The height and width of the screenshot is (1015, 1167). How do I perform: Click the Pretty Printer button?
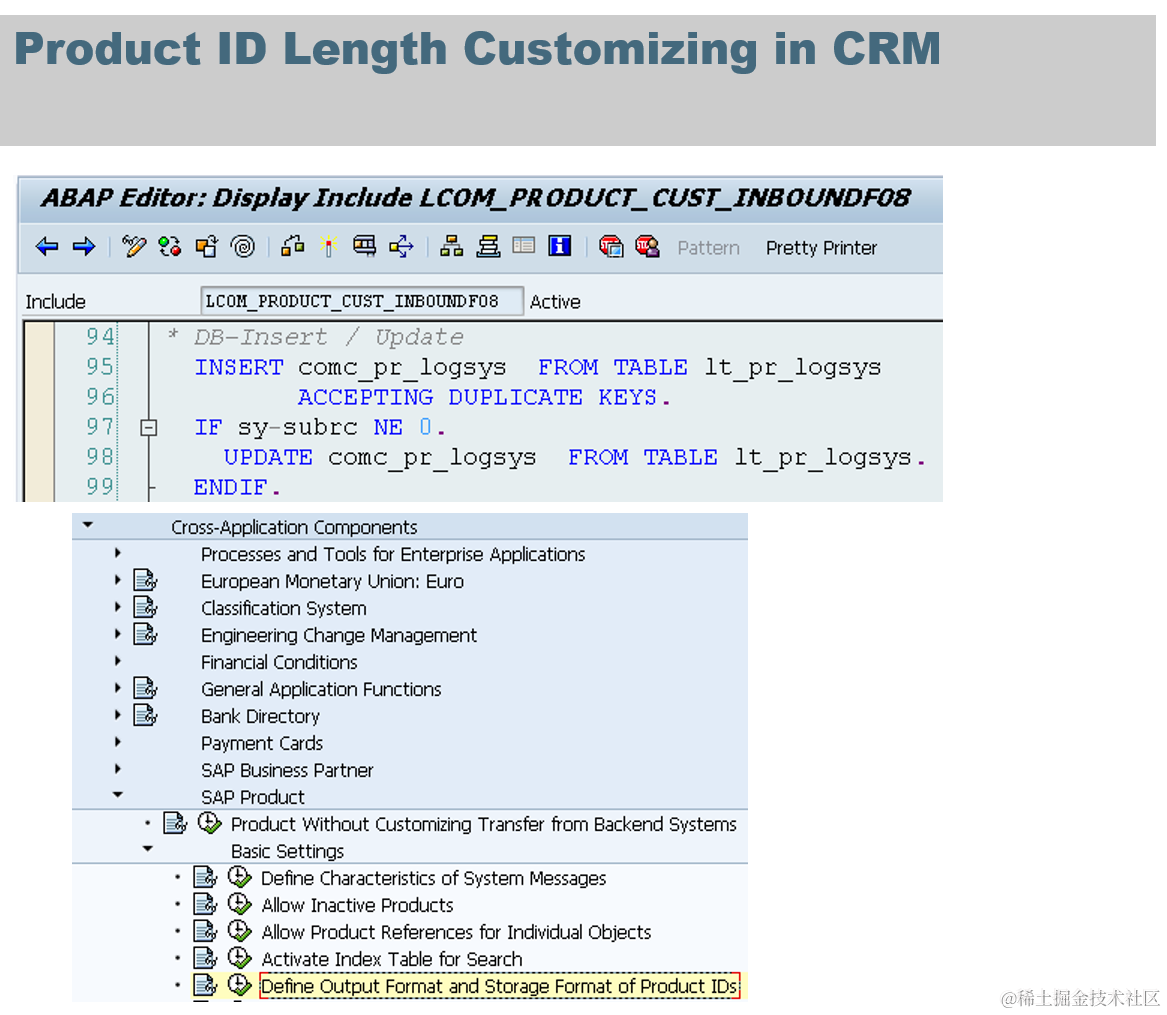(x=822, y=248)
